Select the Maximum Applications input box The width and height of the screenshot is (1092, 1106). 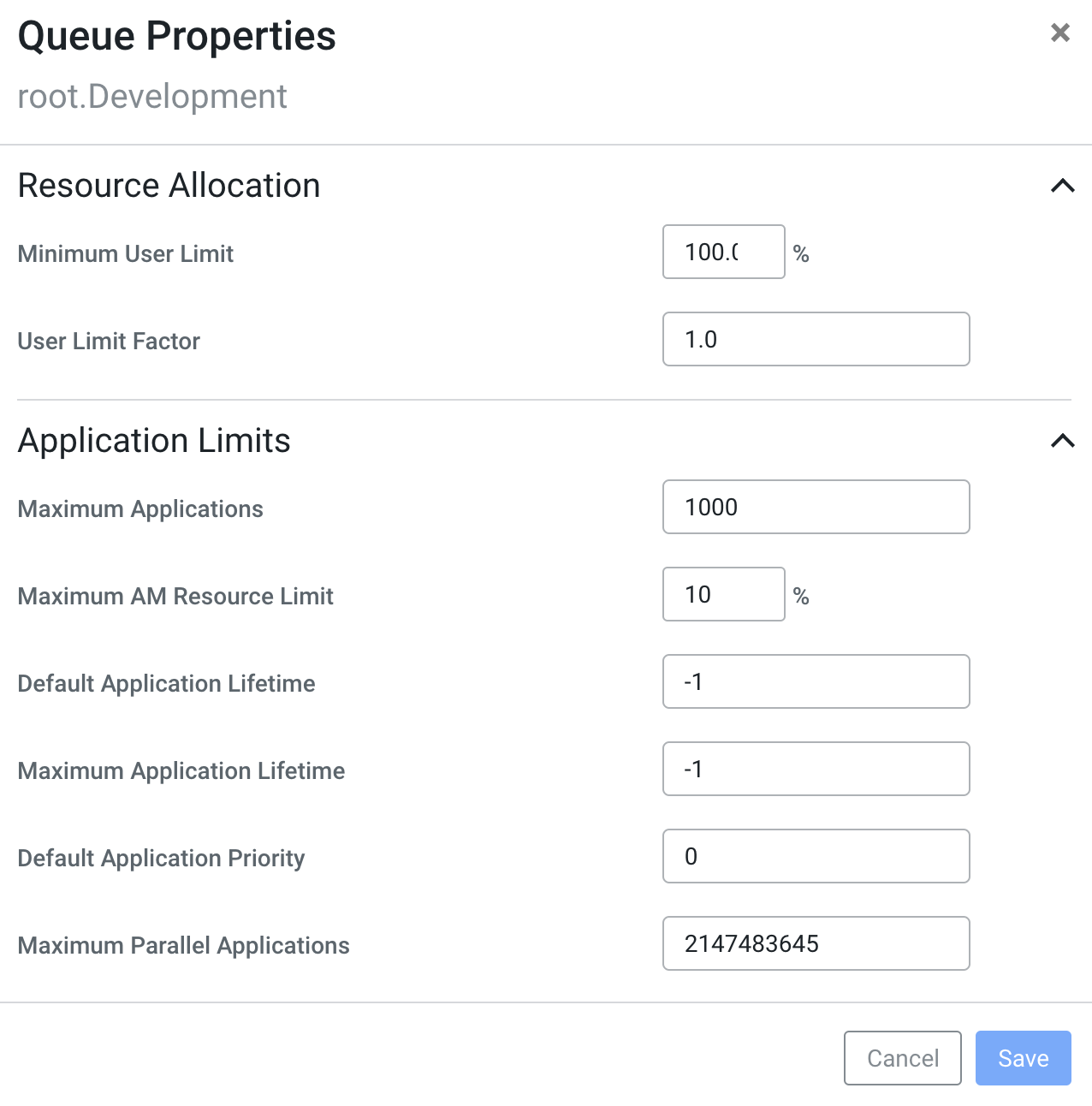coord(816,507)
